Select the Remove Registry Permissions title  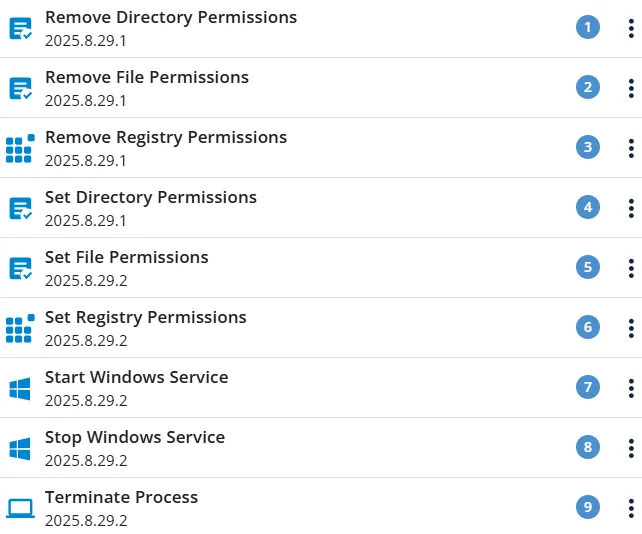pos(166,138)
